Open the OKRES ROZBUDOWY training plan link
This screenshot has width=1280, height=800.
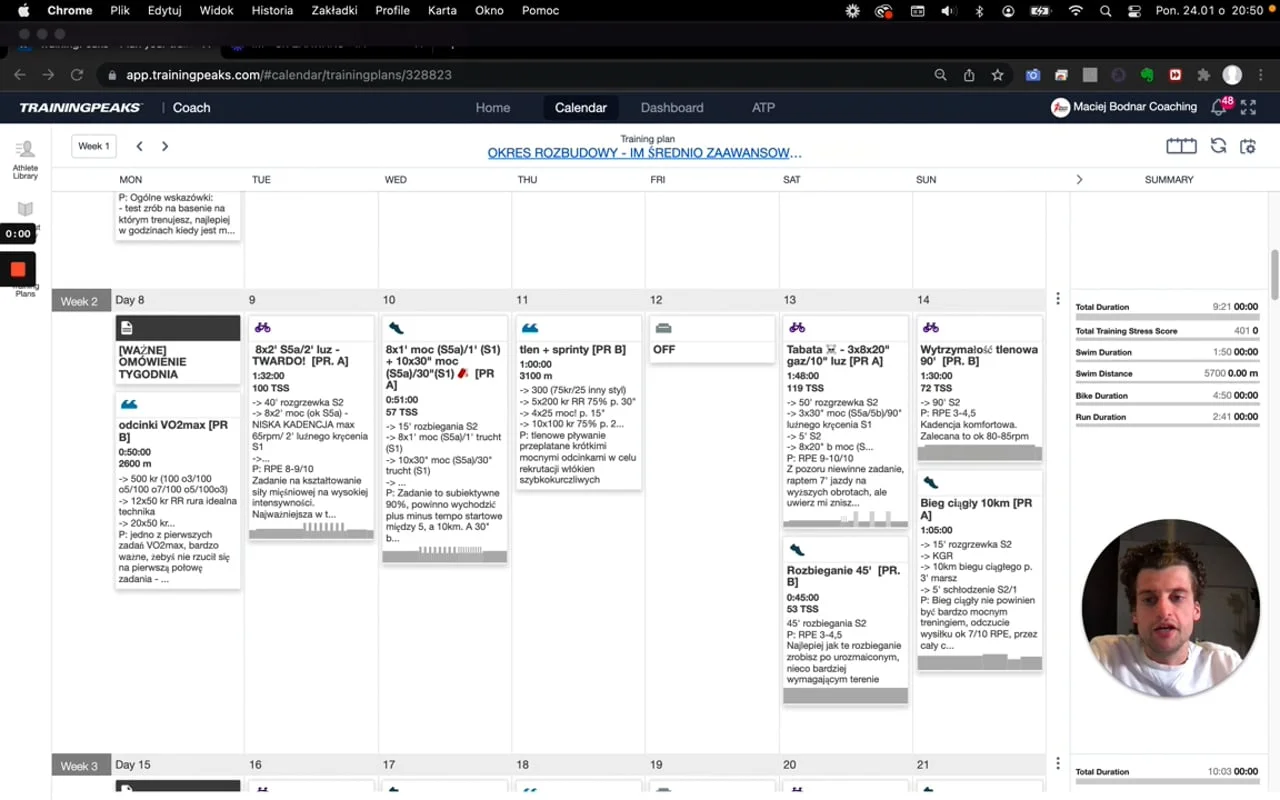[645, 153]
